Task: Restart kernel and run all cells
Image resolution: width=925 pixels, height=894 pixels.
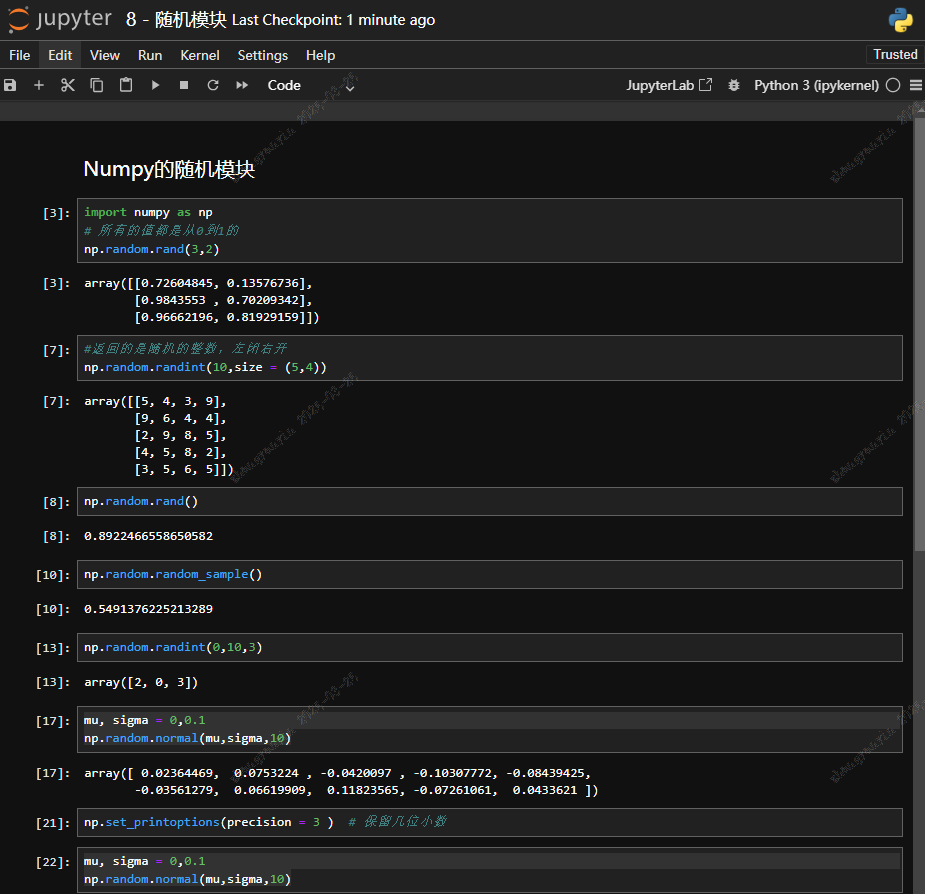Action: pyautogui.click(x=242, y=86)
